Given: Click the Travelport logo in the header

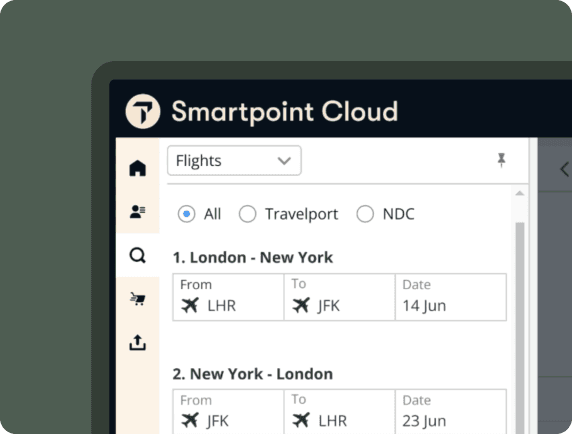Looking at the screenshot, I should pyautogui.click(x=143, y=111).
